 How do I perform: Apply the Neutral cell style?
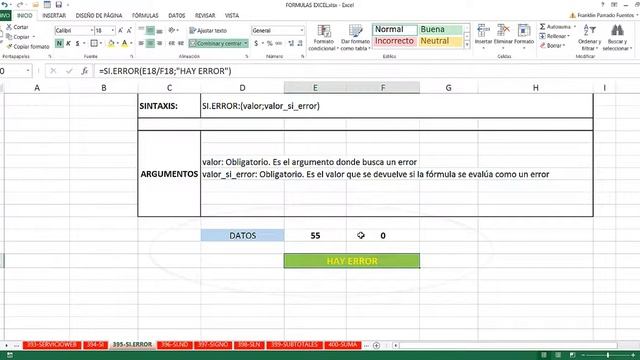440,41
